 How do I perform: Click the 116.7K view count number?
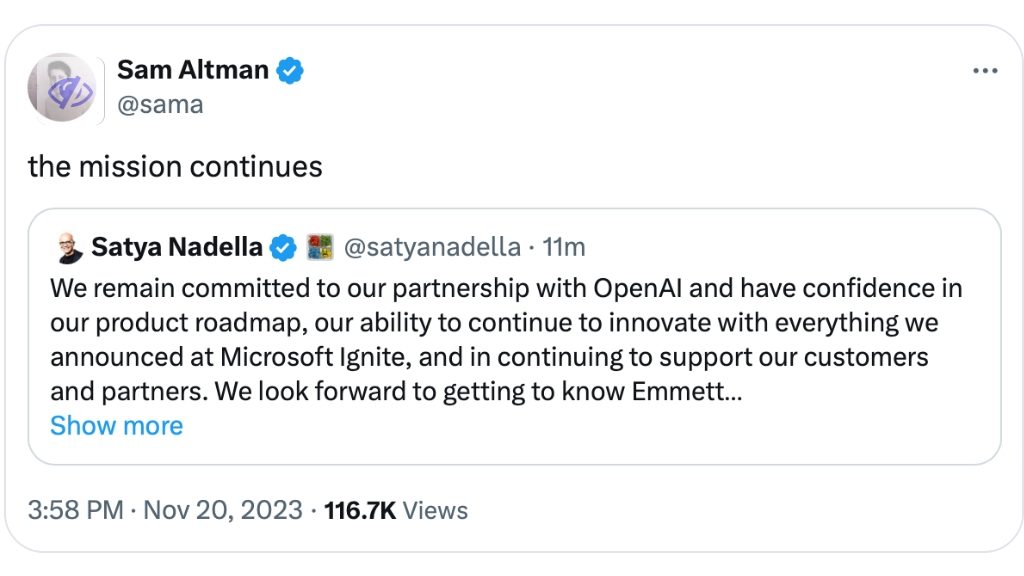coord(360,510)
